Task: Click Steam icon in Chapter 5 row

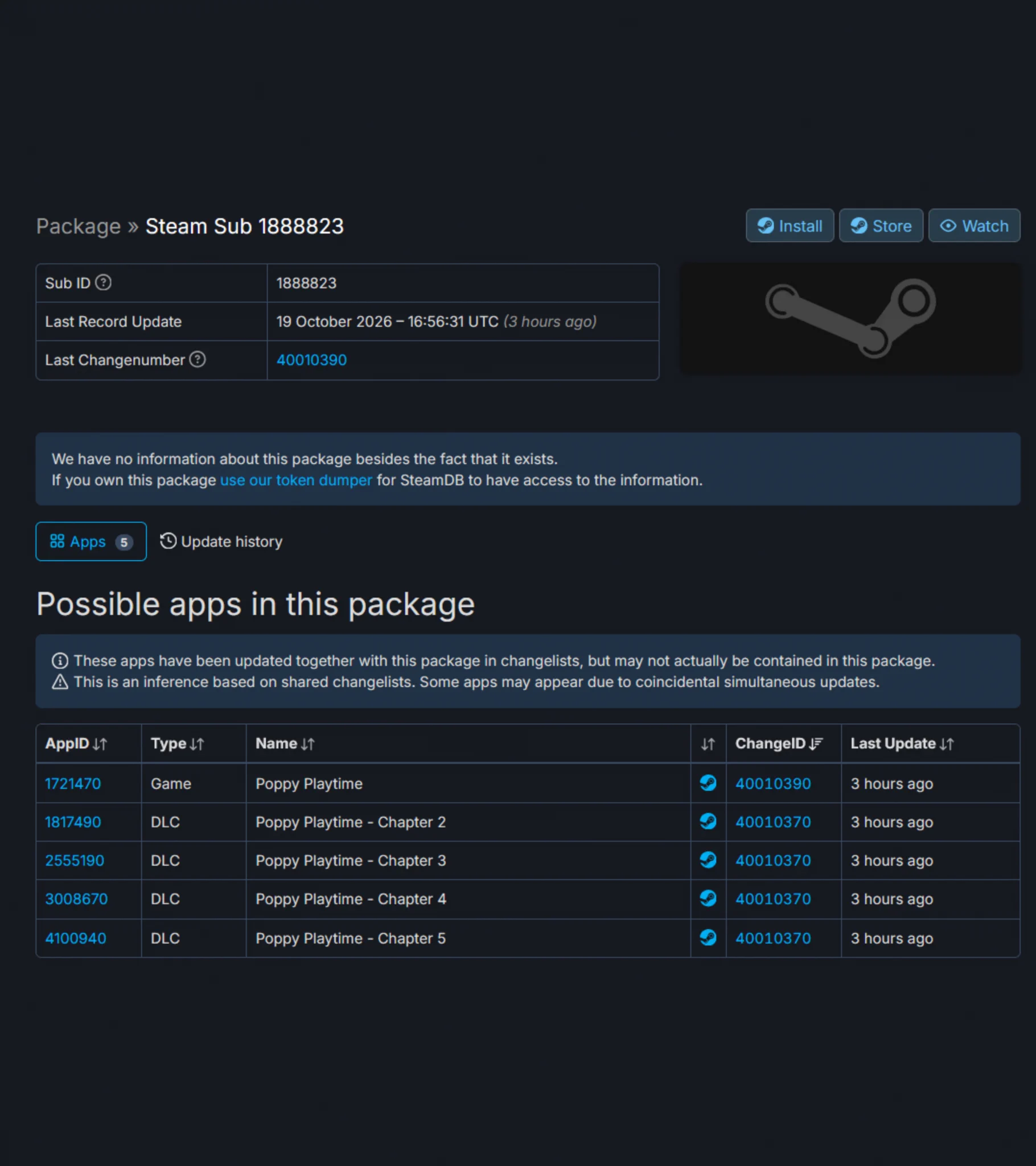Action: pyautogui.click(x=708, y=938)
